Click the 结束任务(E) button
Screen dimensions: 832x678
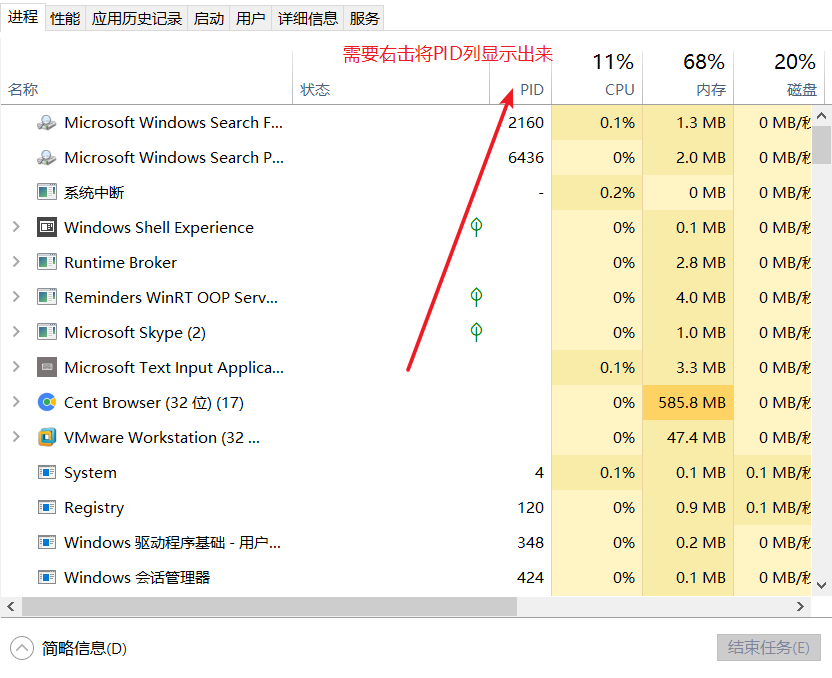point(768,647)
